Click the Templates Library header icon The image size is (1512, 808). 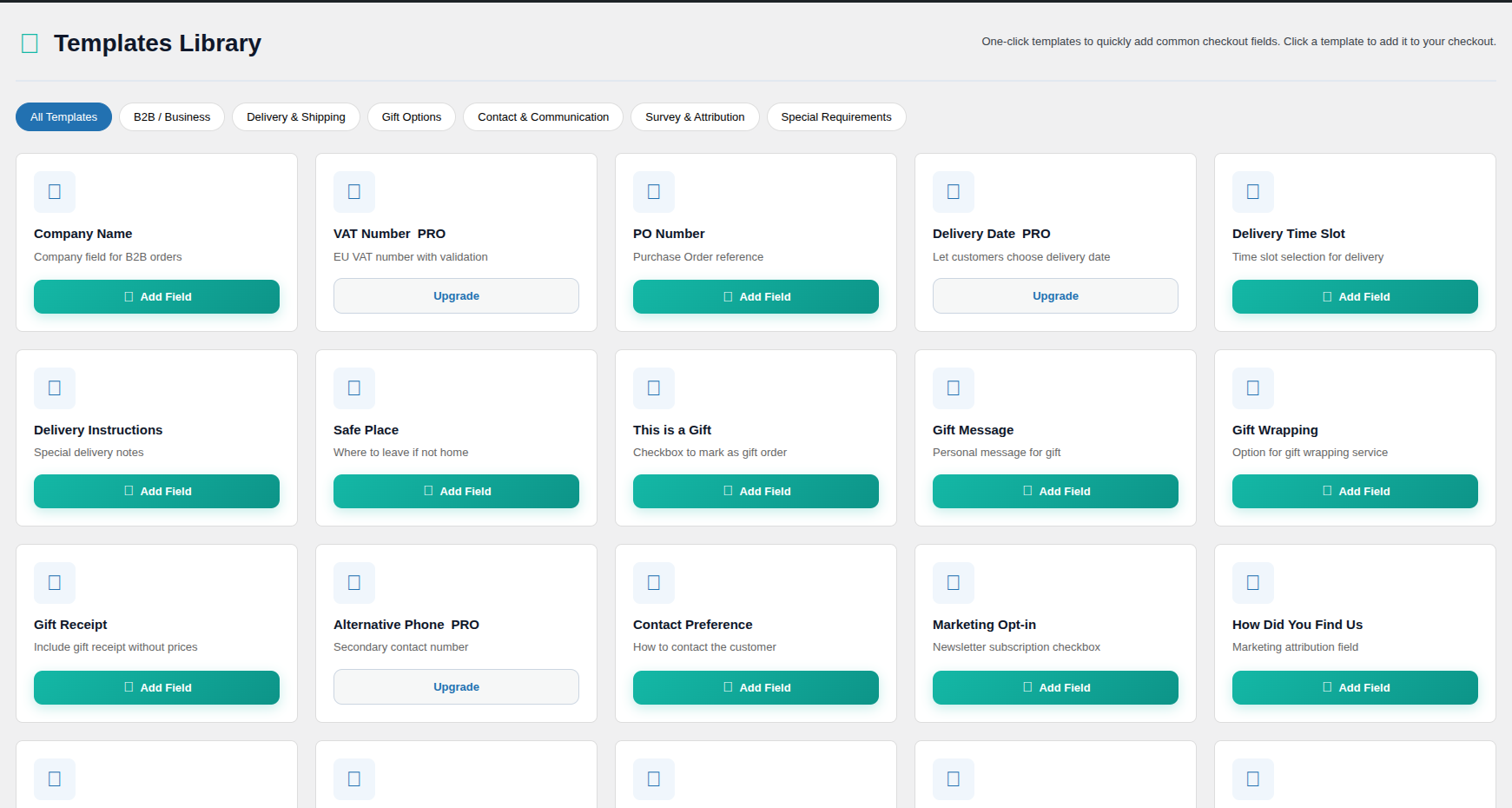[30, 43]
